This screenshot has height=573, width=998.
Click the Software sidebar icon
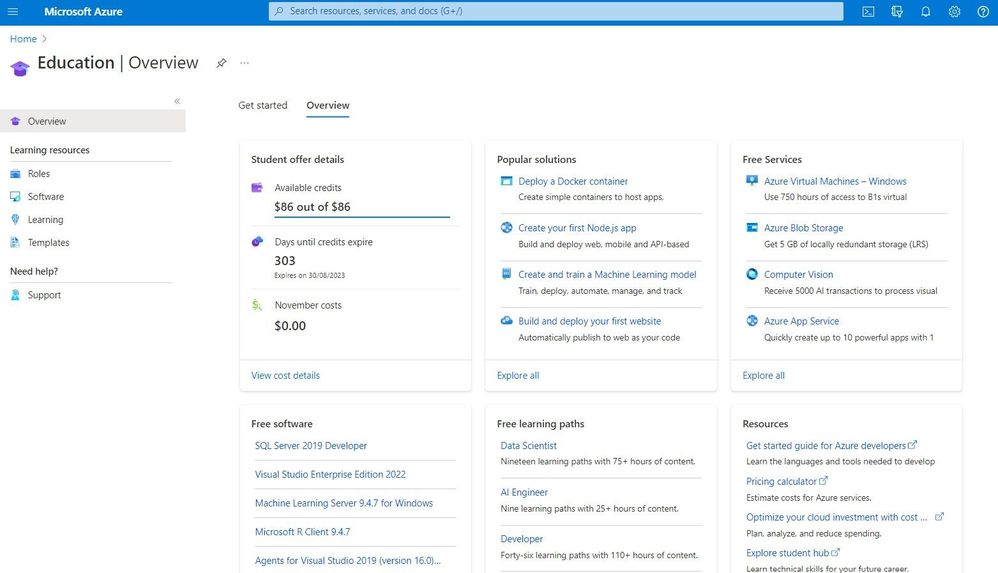click(15, 197)
